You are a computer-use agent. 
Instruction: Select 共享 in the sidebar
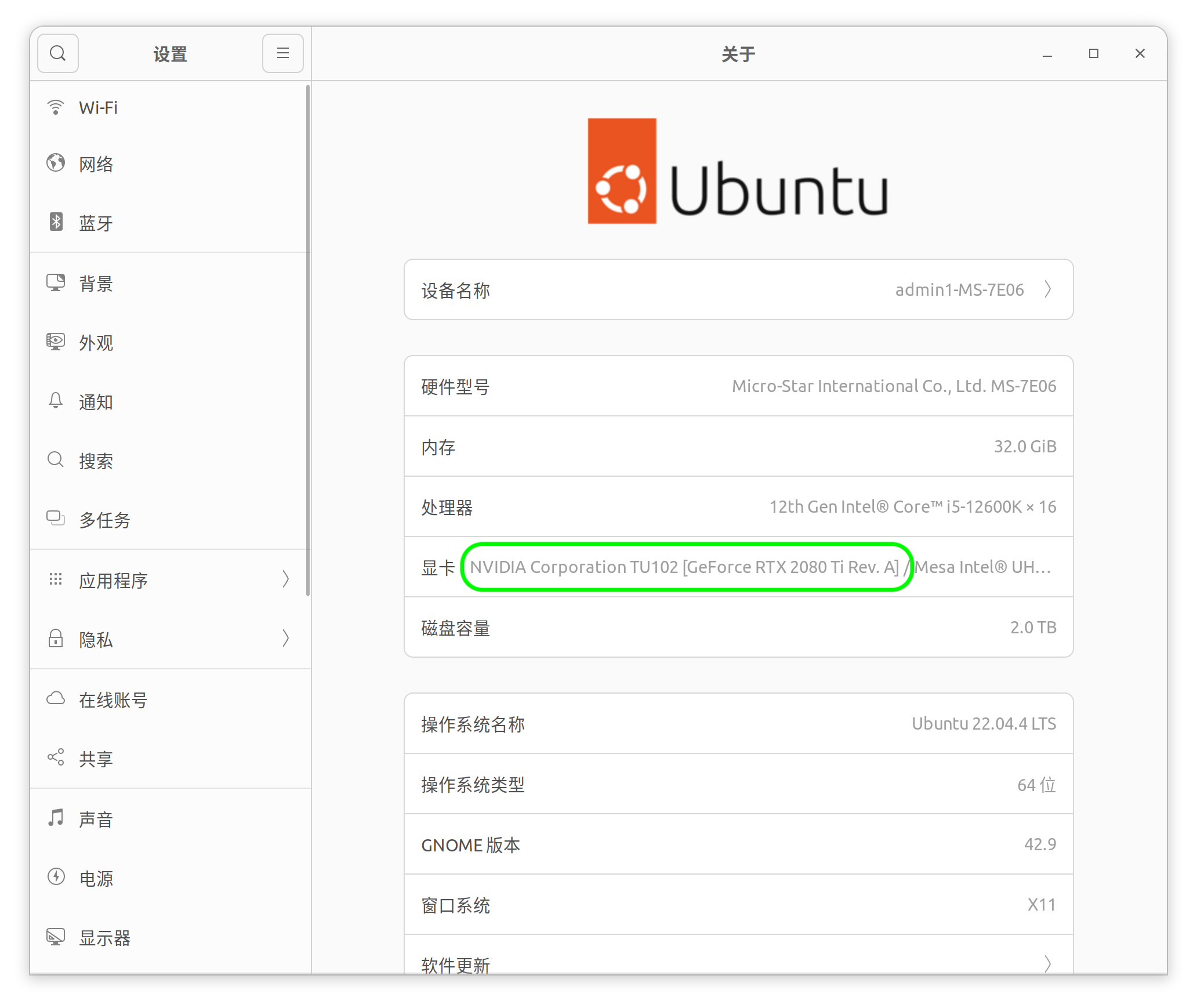point(170,759)
